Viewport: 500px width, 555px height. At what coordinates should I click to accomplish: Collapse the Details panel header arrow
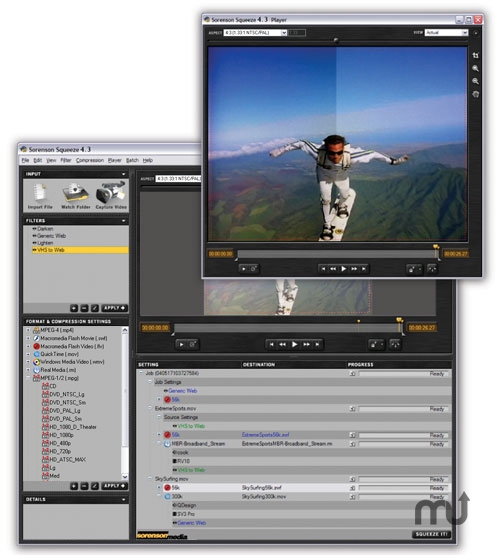click(x=123, y=499)
